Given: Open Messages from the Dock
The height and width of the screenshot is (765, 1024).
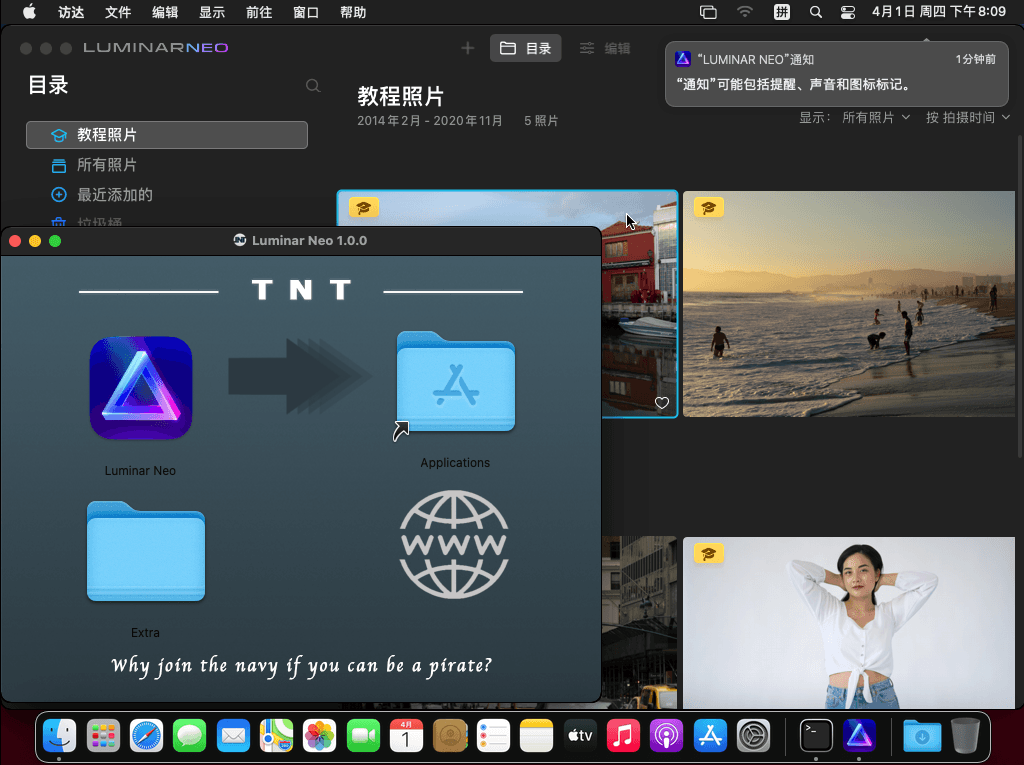Looking at the screenshot, I should (189, 736).
